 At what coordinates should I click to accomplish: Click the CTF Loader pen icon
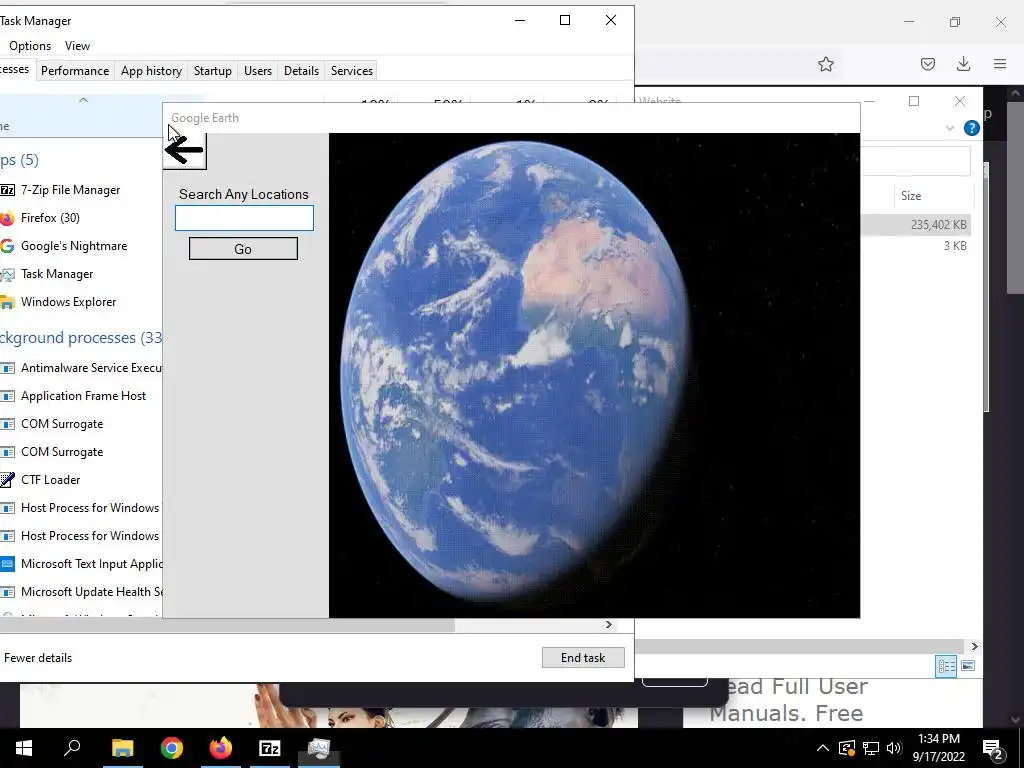point(7,480)
